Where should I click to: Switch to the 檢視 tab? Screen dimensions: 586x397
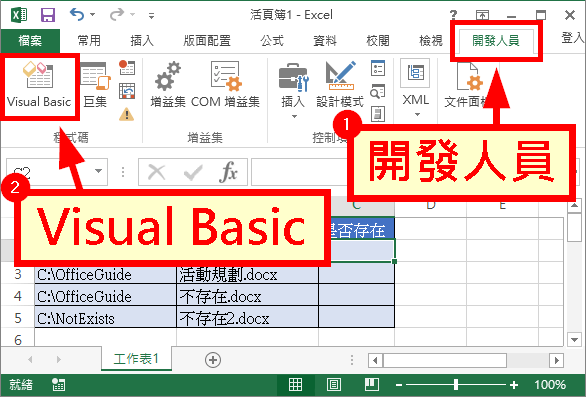tap(431, 40)
